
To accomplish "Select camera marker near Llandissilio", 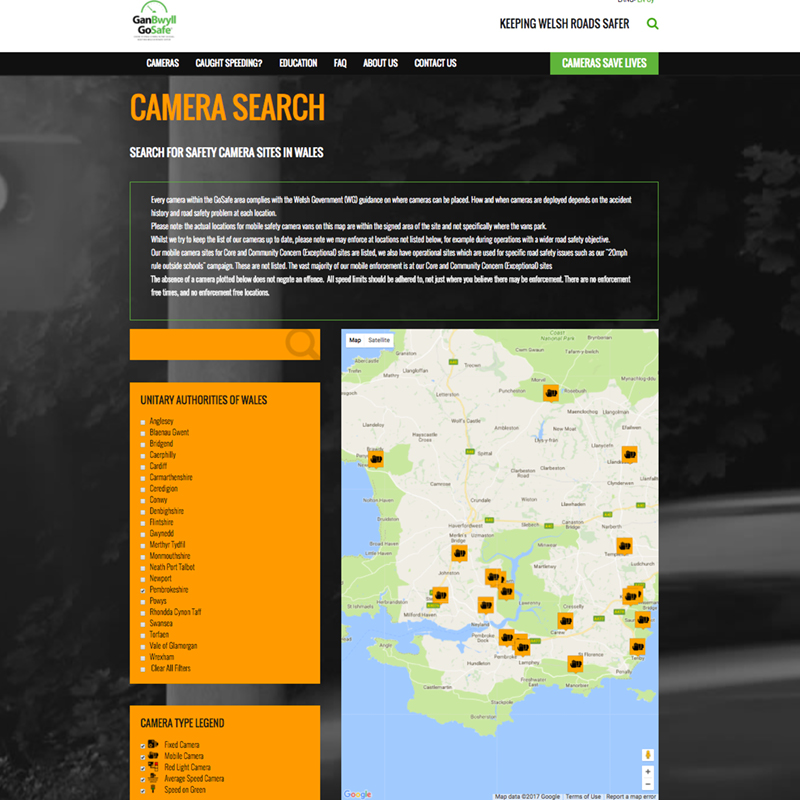I will [629, 454].
